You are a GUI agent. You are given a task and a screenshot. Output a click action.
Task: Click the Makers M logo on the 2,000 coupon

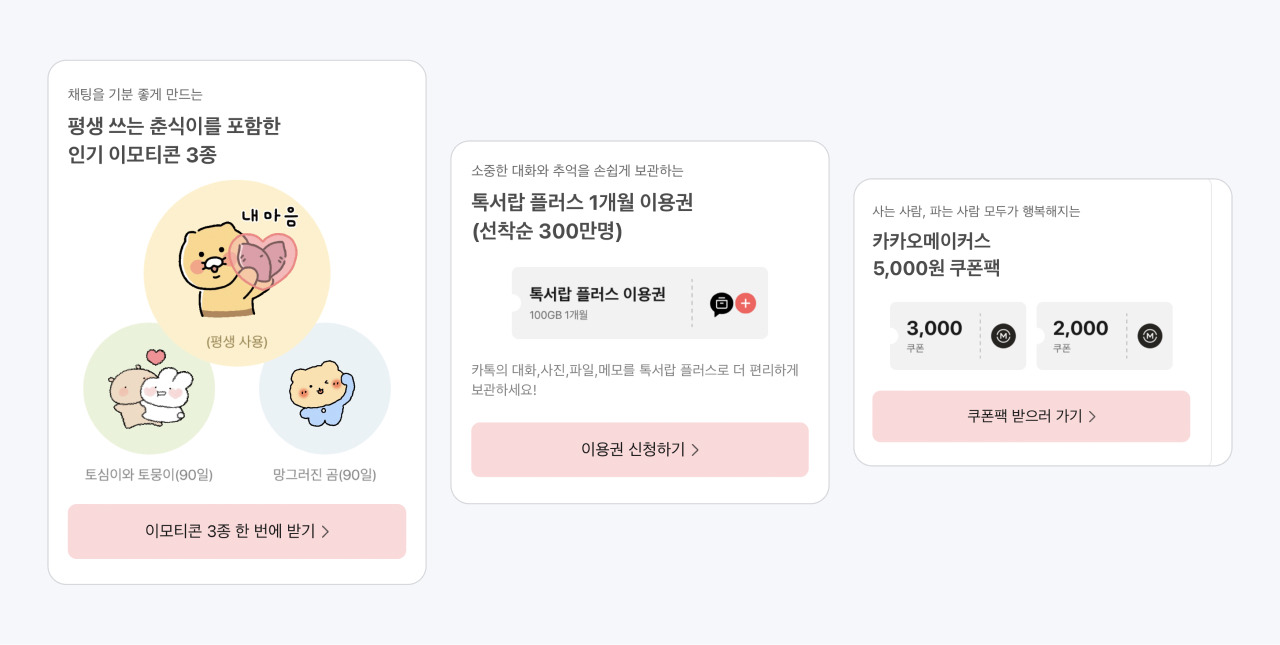[1149, 337]
